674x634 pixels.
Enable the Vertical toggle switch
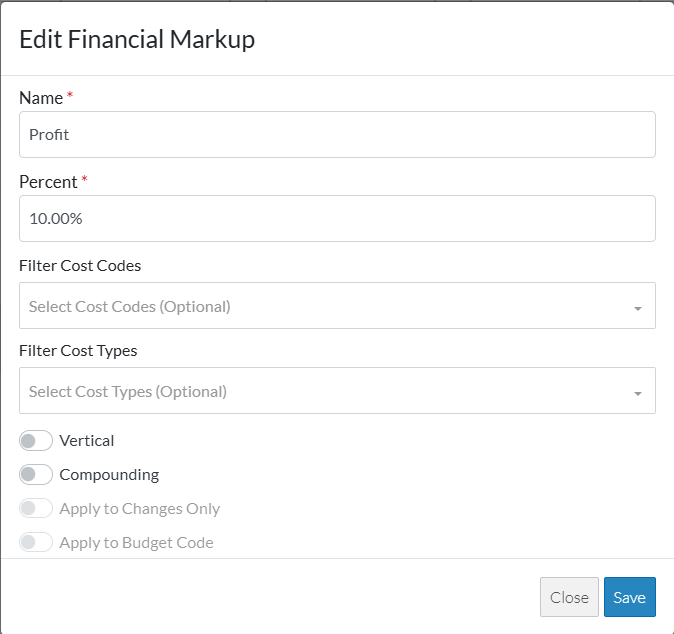coord(36,441)
